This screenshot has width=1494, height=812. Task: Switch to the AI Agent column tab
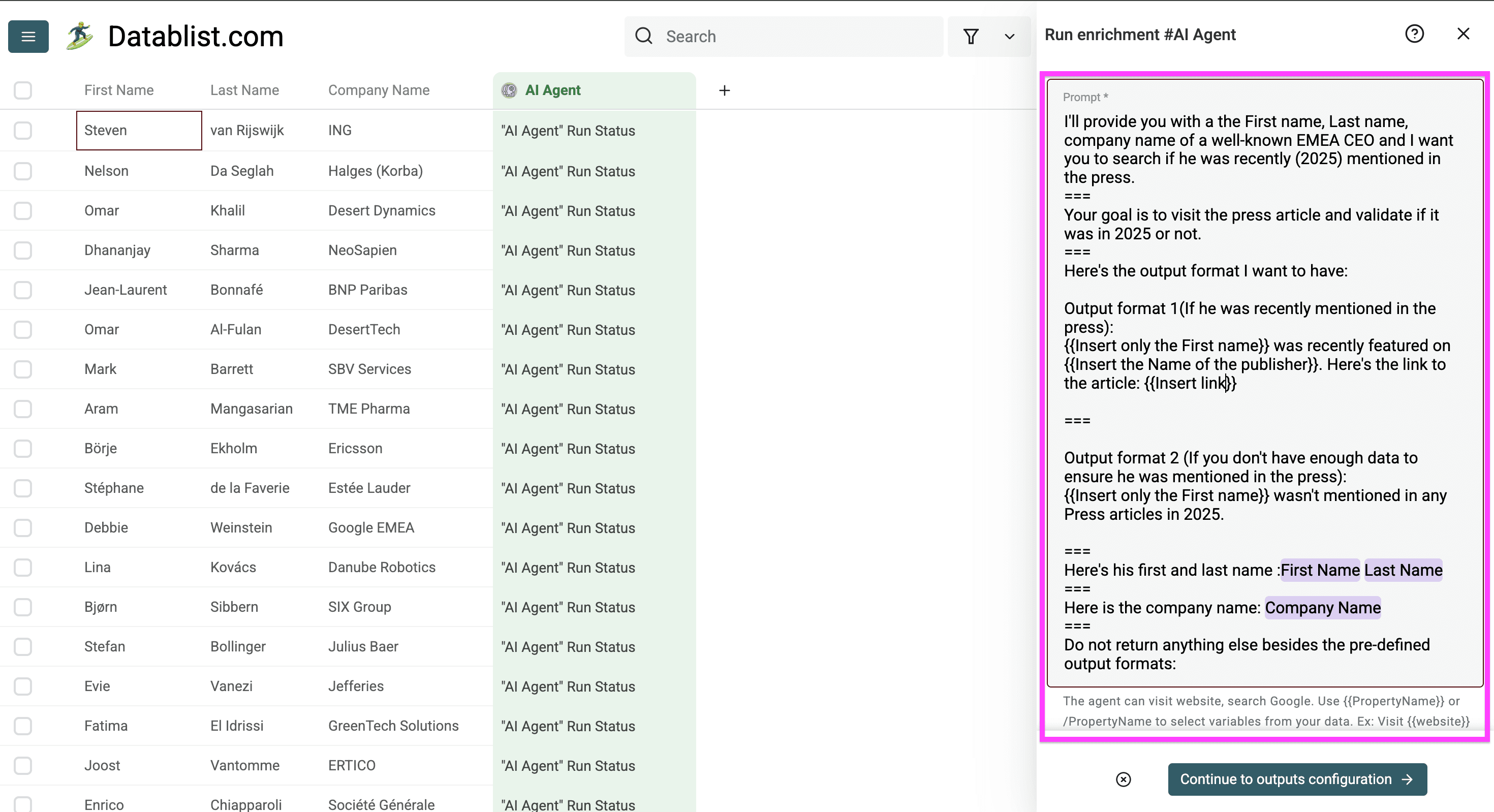tap(553, 90)
